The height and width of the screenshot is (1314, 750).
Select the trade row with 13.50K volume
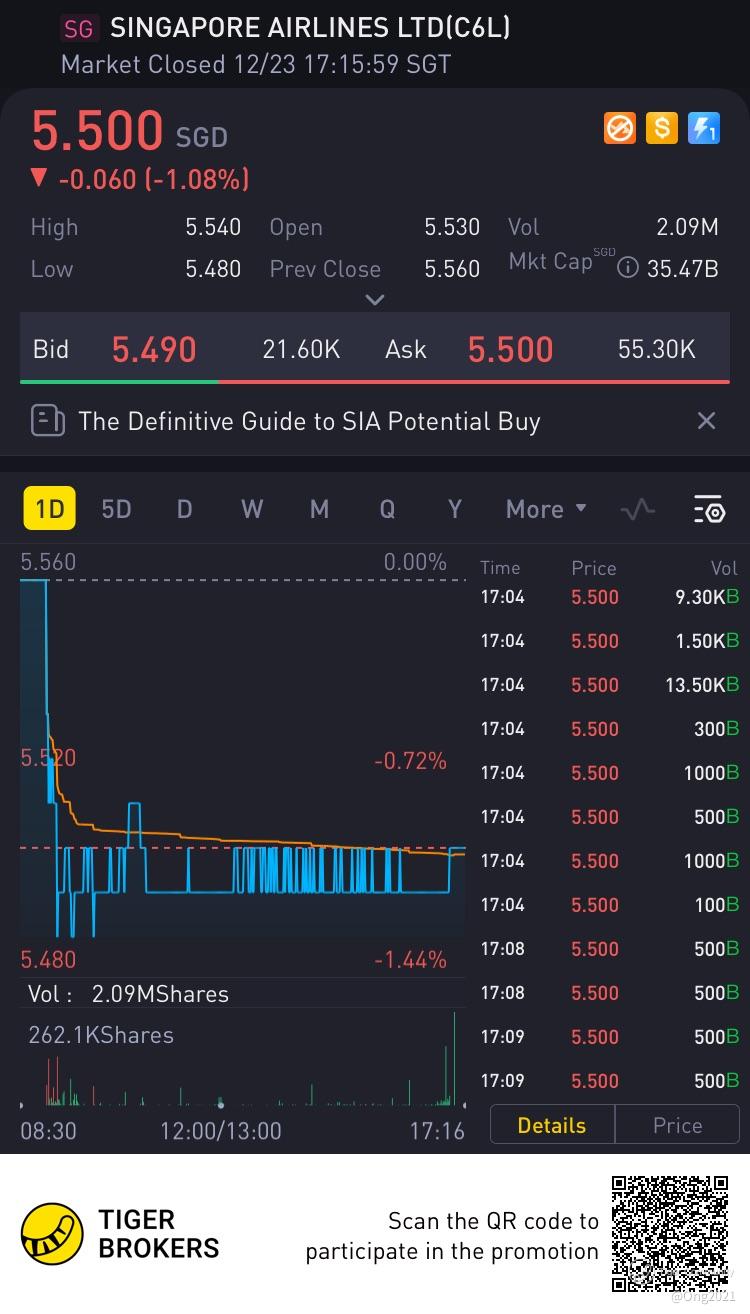click(610, 685)
